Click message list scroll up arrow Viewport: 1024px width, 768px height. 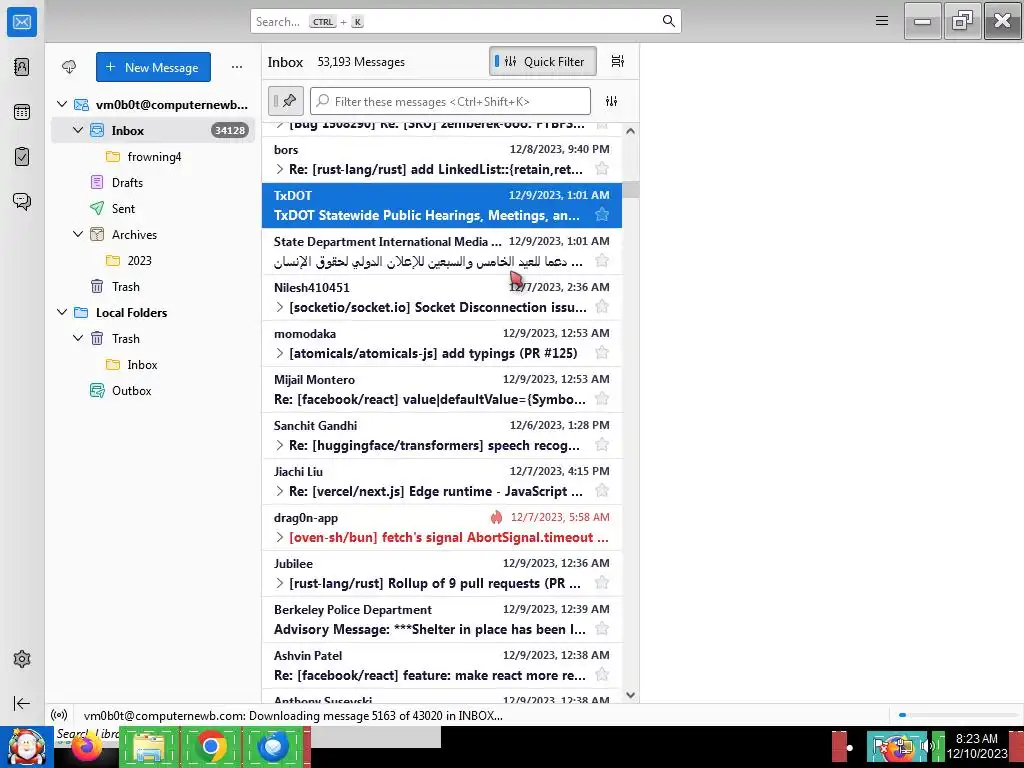[x=630, y=131]
